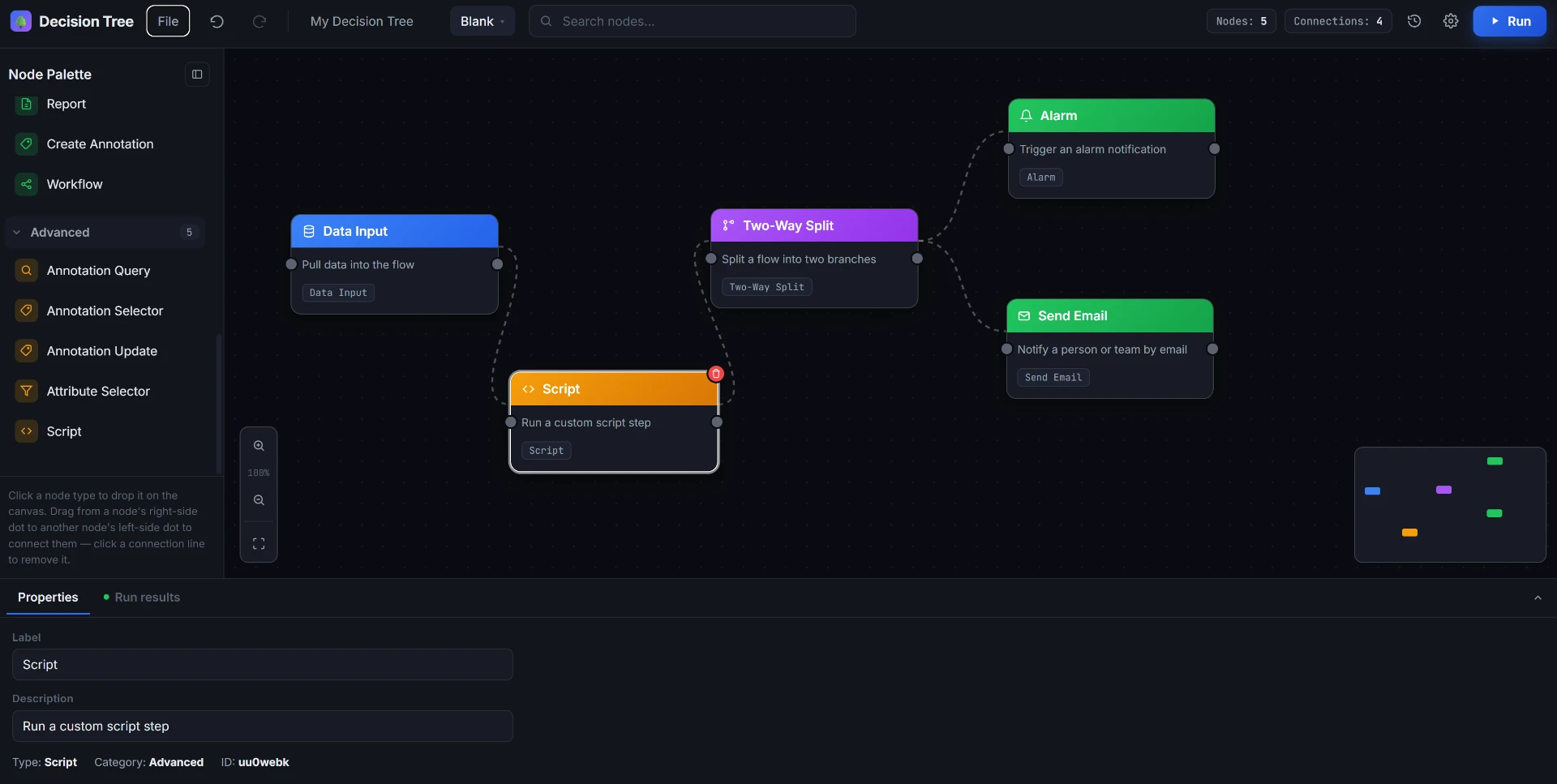Collapse the Advanced palette section

(x=105, y=232)
